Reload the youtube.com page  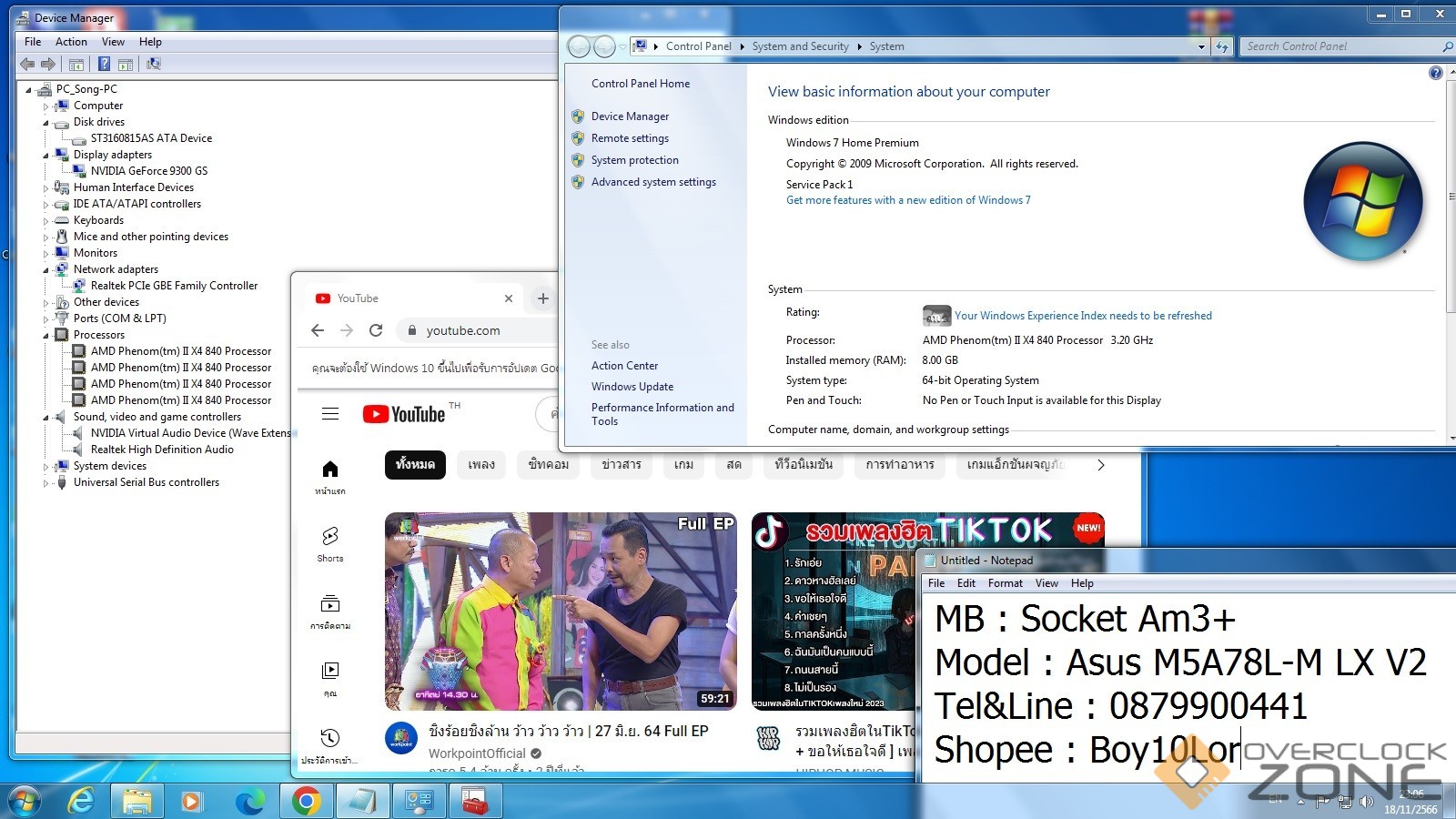tap(376, 330)
